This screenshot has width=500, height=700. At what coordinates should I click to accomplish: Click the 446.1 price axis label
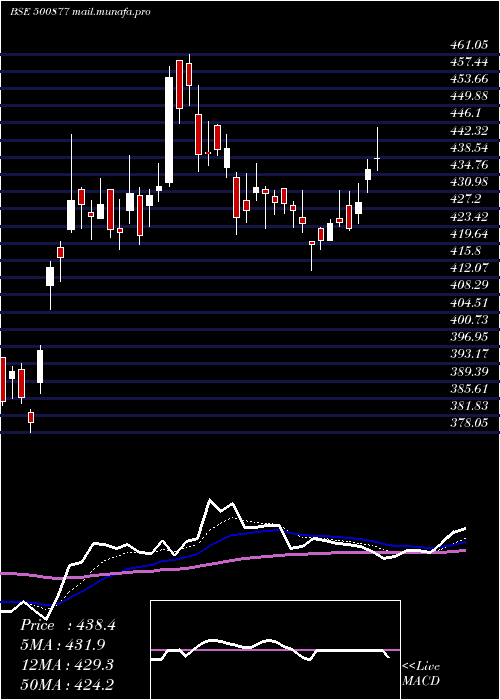pyautogui.click(x=466, y=113)
